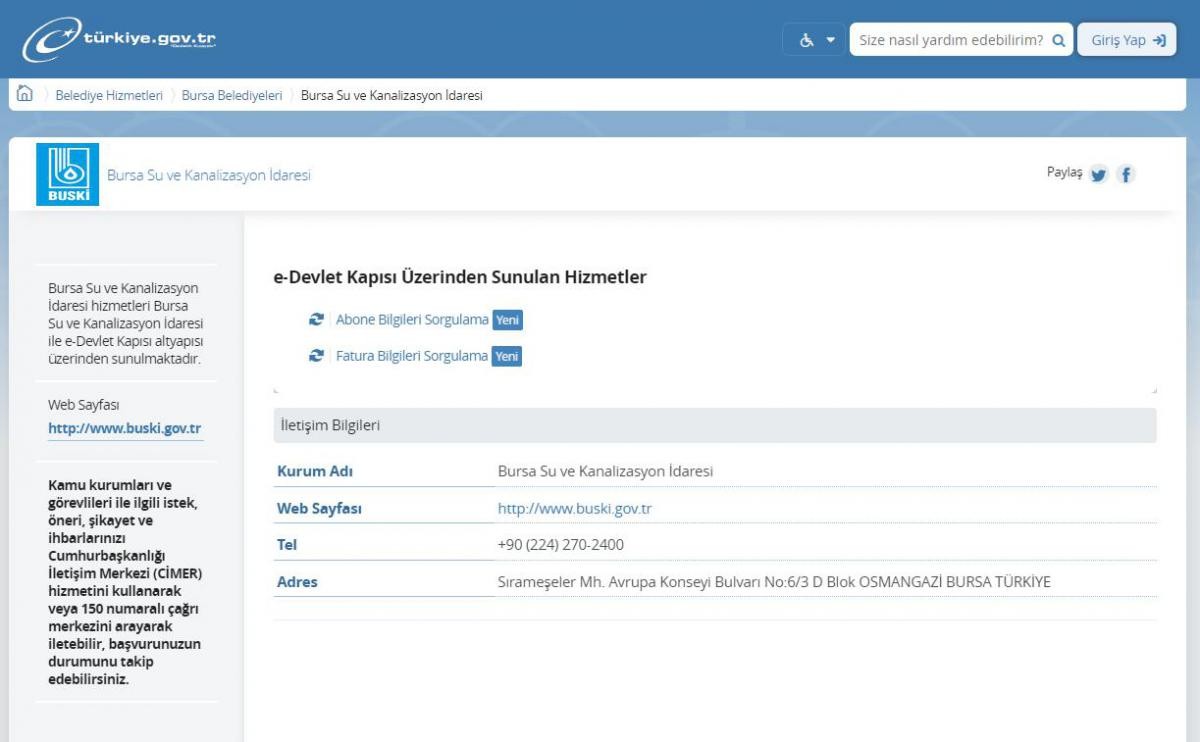Share page via Twitter icon
Viewport: 1200px width, 742px height.
click(x=1098, y=174)
